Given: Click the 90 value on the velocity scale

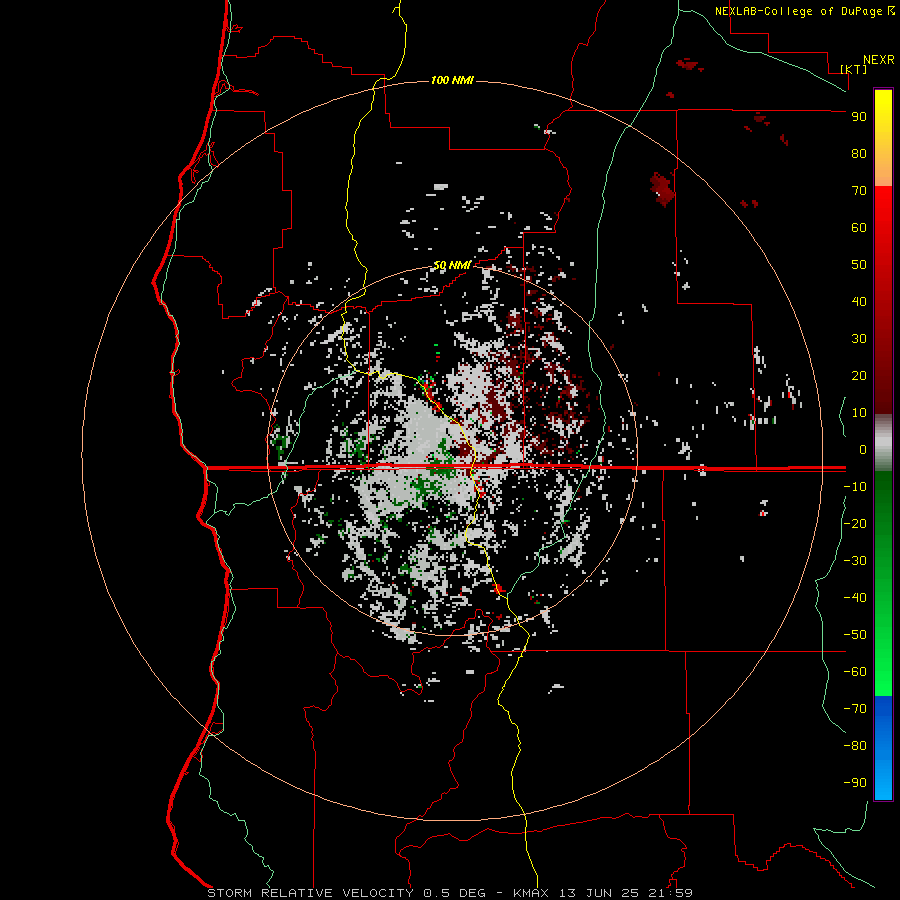Looking at the screenshot, I should (859, 117).
